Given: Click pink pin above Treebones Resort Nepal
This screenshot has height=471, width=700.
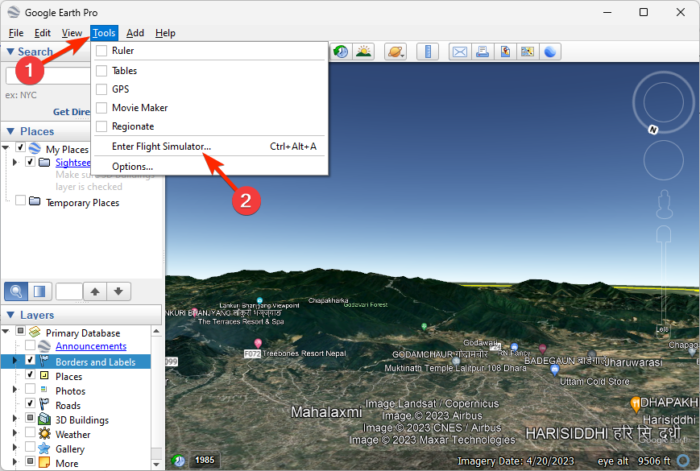Looking at the screenshot, I should 258,343.
